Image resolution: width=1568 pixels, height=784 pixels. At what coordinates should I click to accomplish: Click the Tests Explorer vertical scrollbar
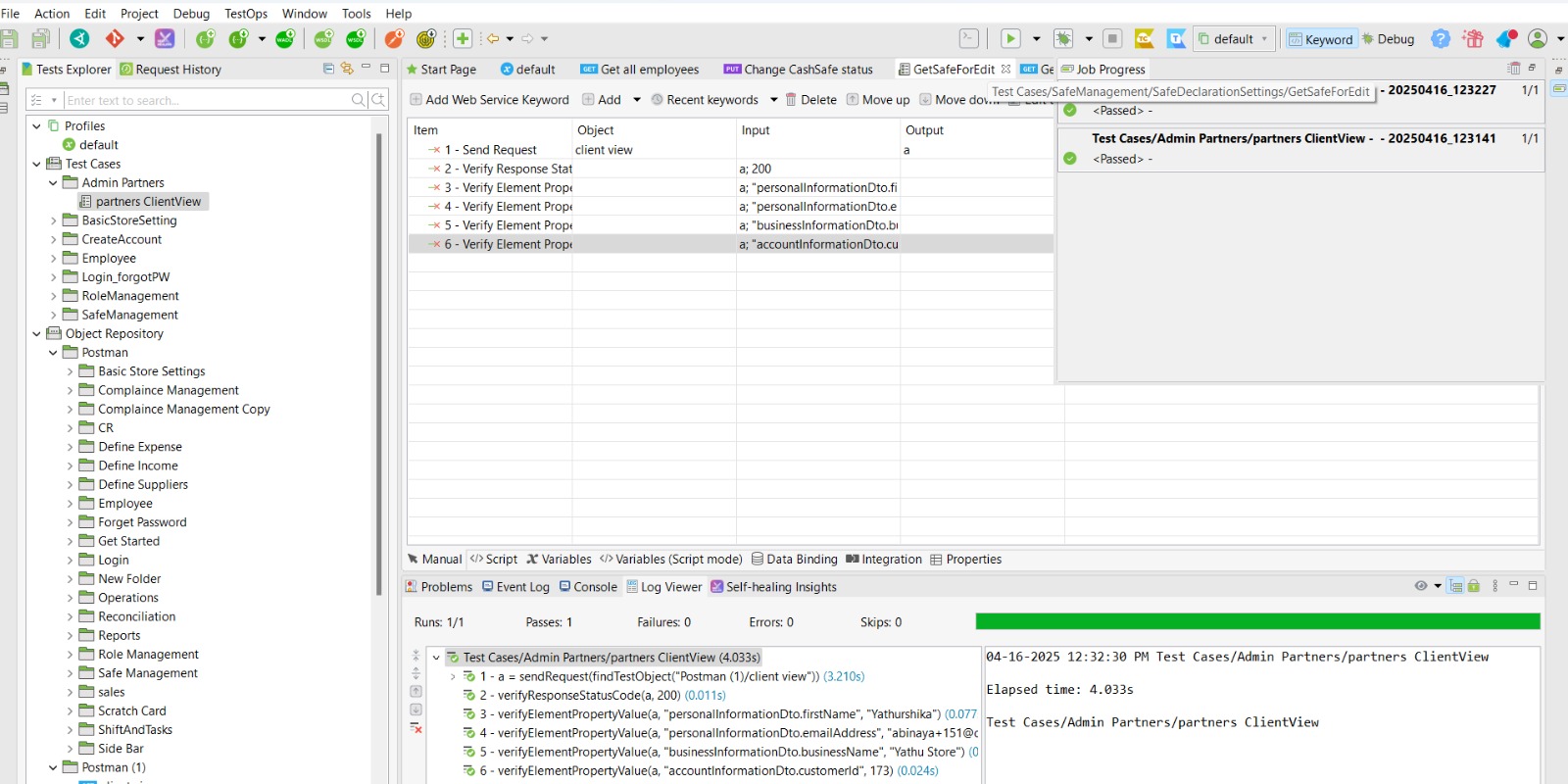(x=378, y=363)
